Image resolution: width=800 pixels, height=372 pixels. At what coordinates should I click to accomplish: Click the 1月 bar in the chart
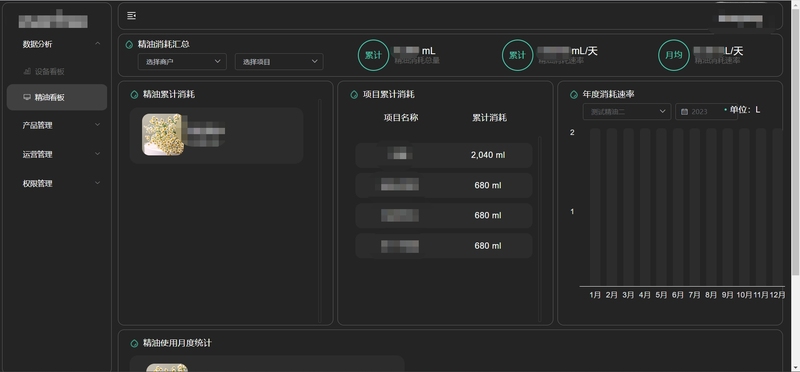pyautogui.click(x=595, y=207)
